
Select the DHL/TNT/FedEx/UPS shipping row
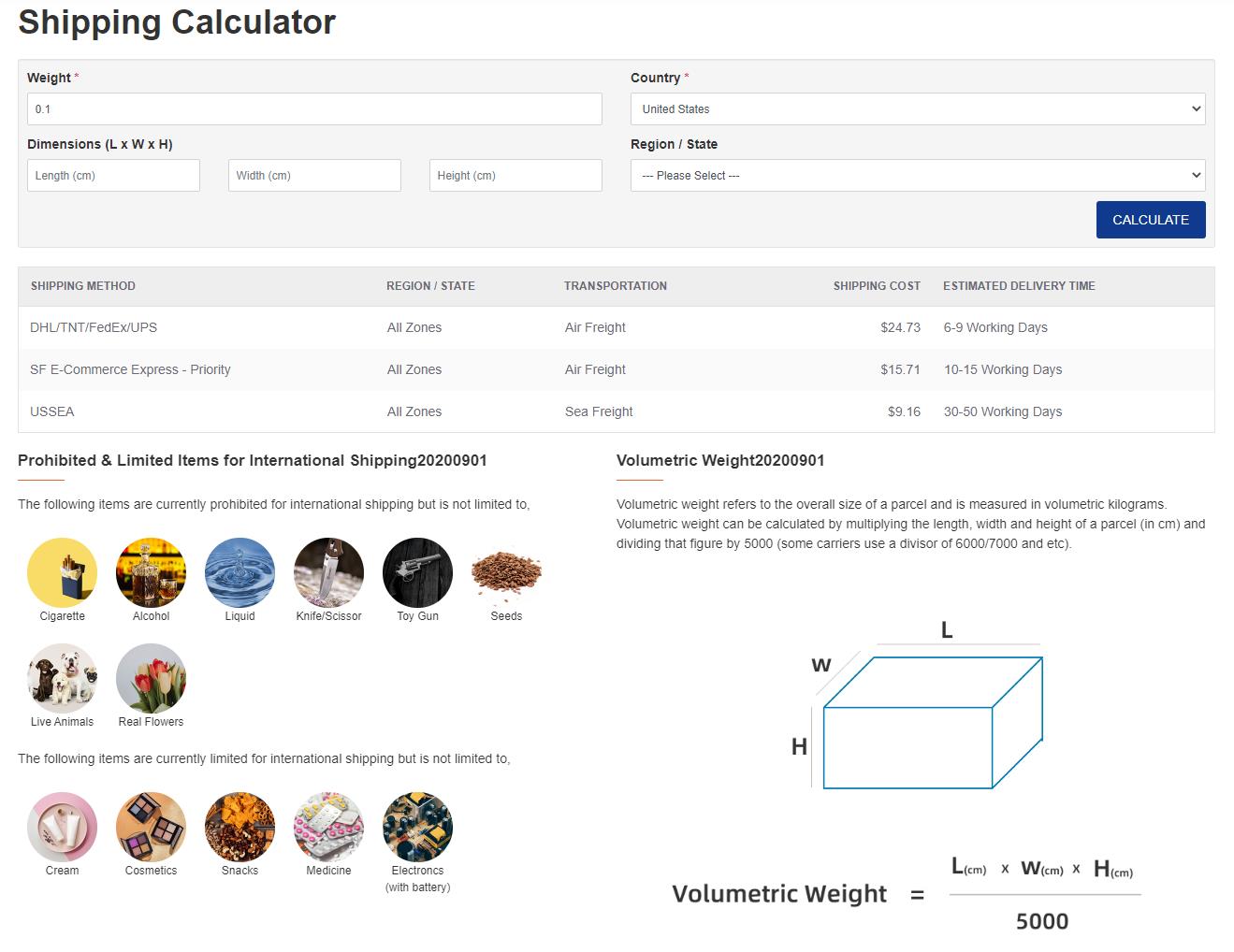[617, 327]
